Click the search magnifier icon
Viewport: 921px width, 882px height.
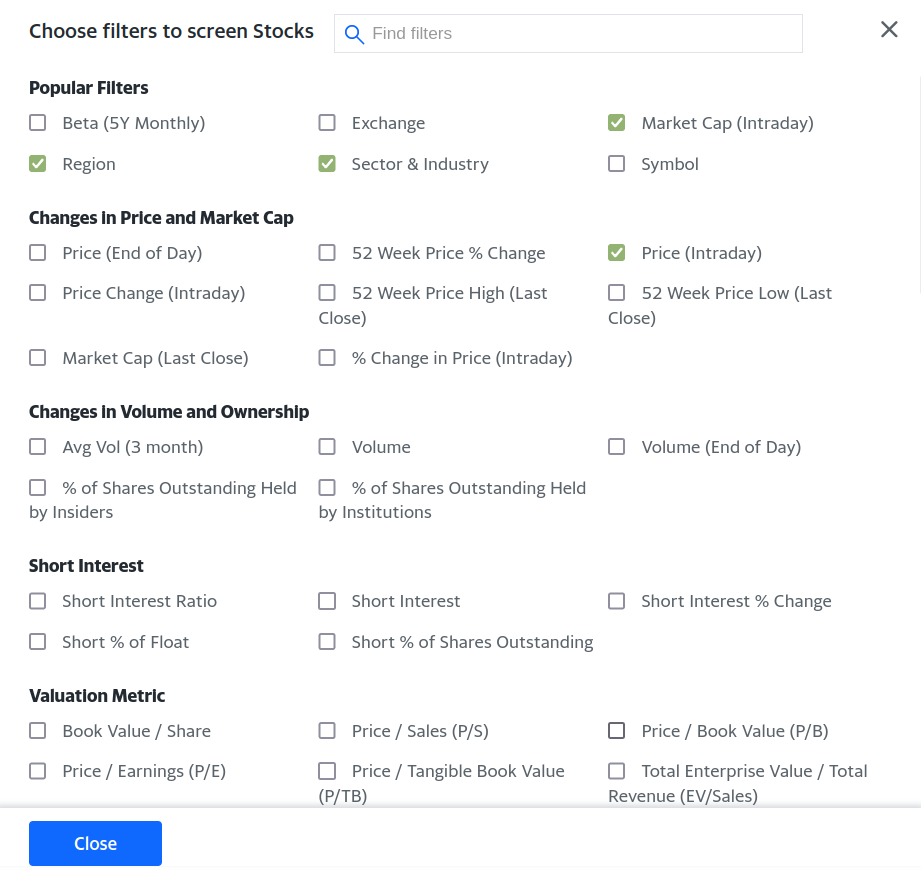354,34
